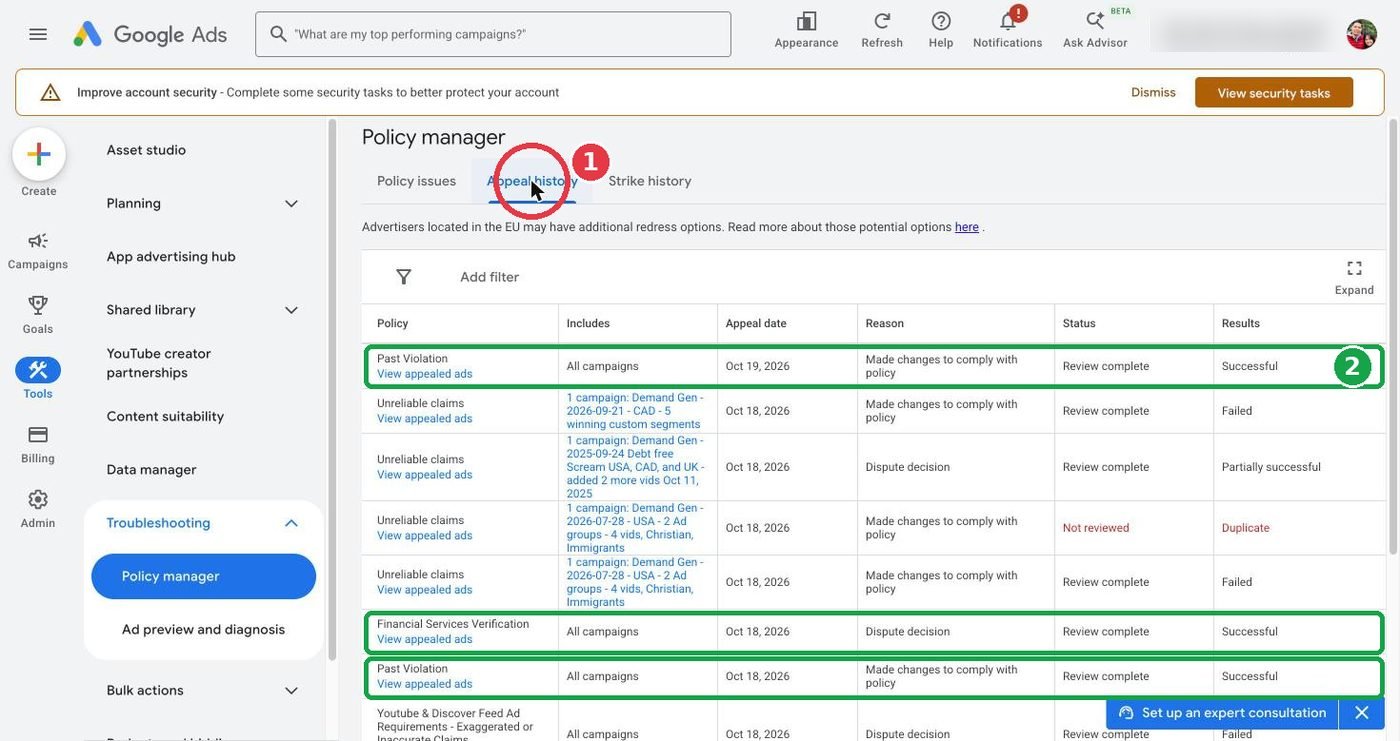
Task: Open the Demand Gen CAD campaign link
Action: [634, 411]
